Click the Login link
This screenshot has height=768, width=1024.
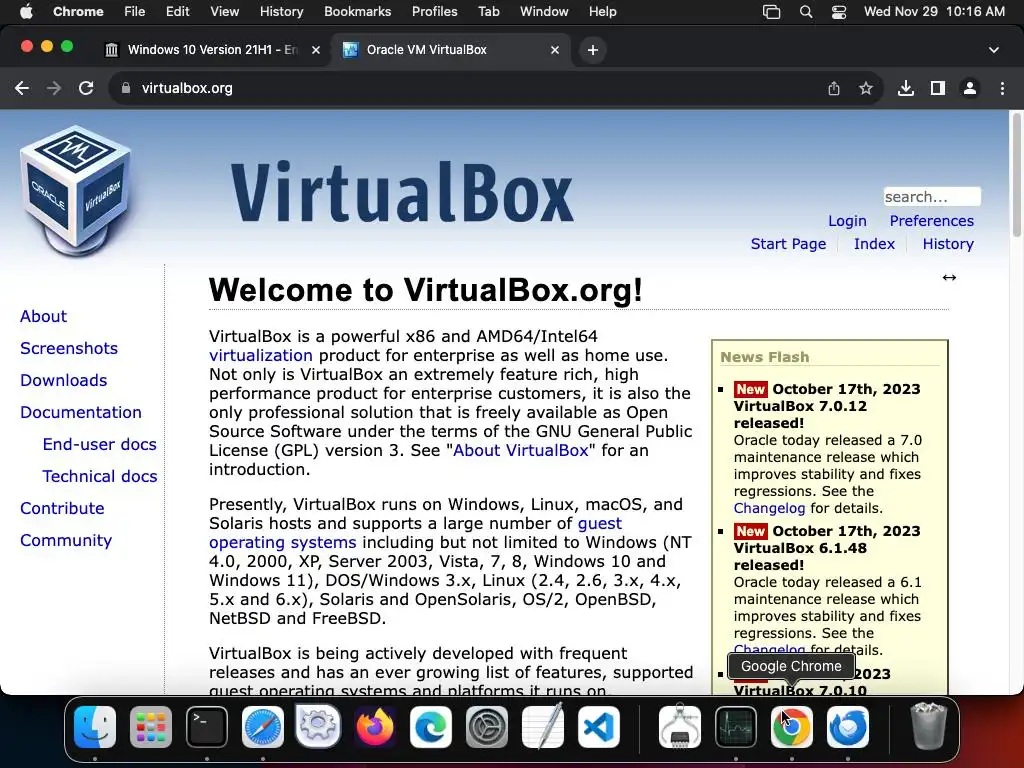847,221
